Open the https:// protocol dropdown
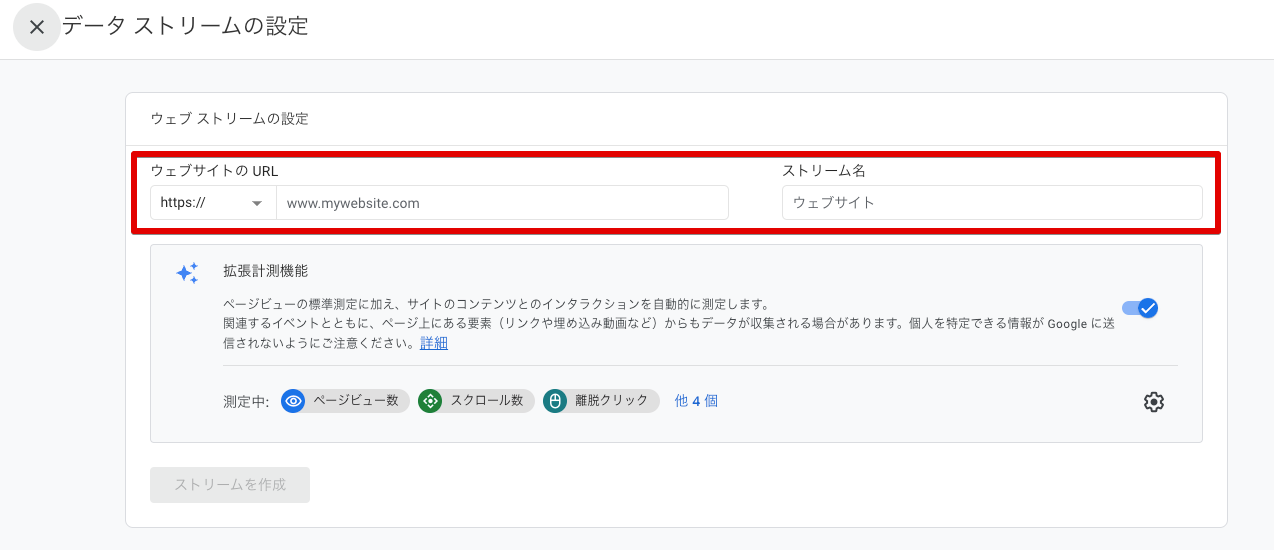 pyautogui.click(x=213, y=202)
